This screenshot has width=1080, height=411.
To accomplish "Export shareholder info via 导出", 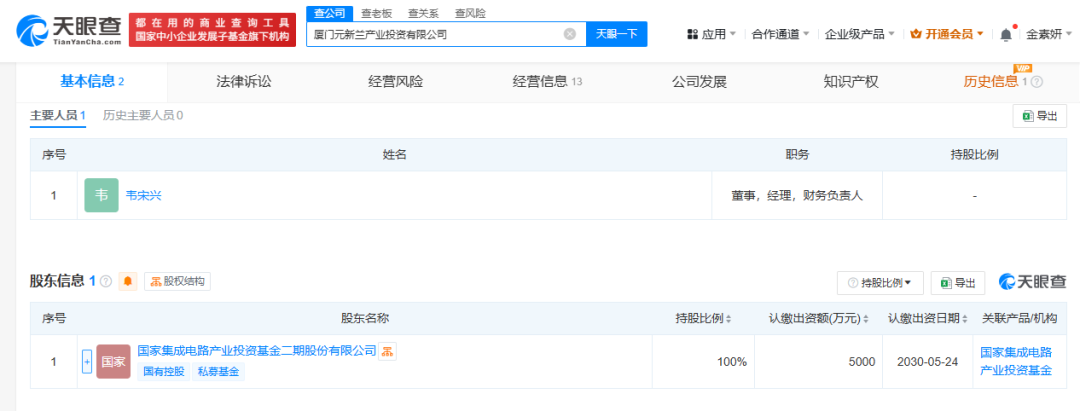I will pyautogui.click(x=958, y=282).
